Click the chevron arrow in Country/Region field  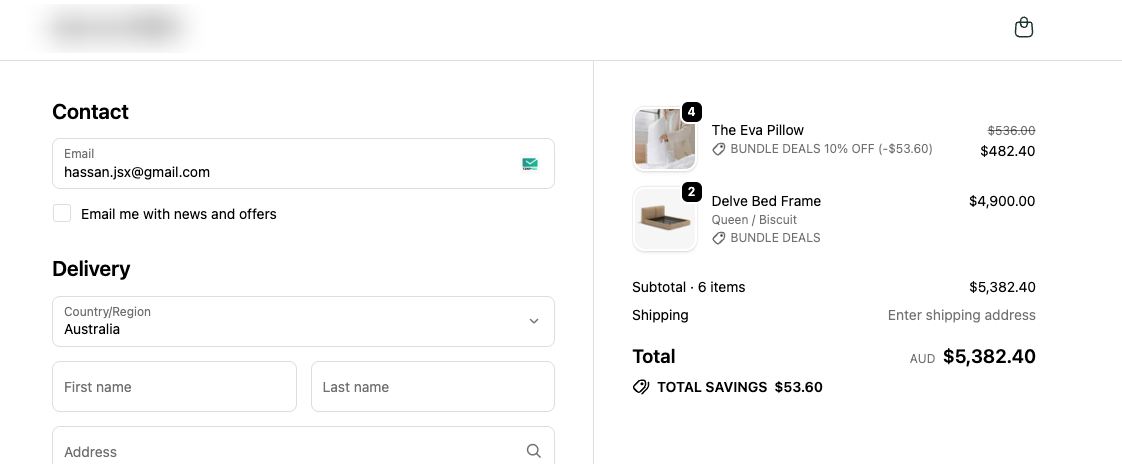[x=534, y=321]
